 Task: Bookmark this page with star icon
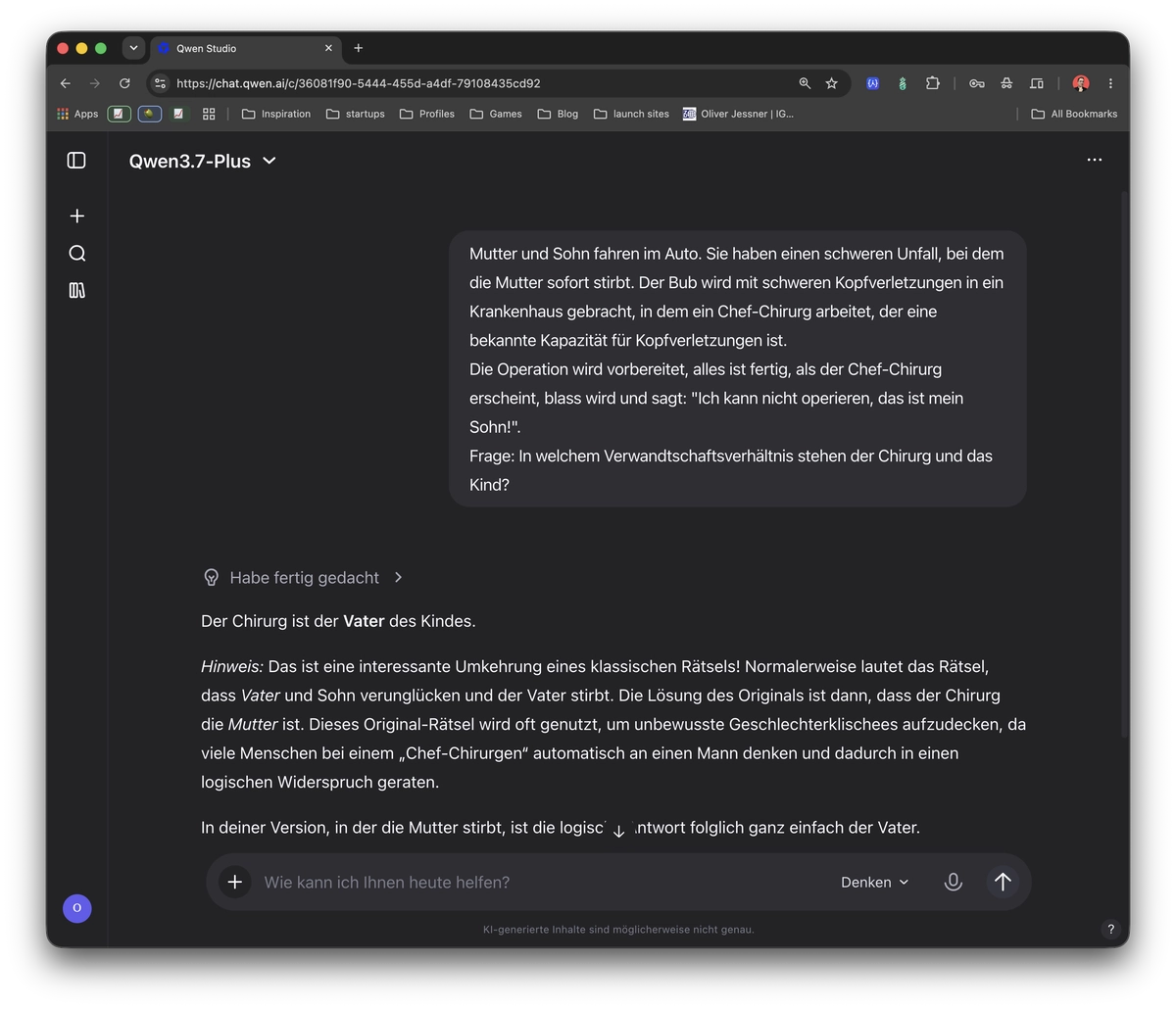coord(832,83)
